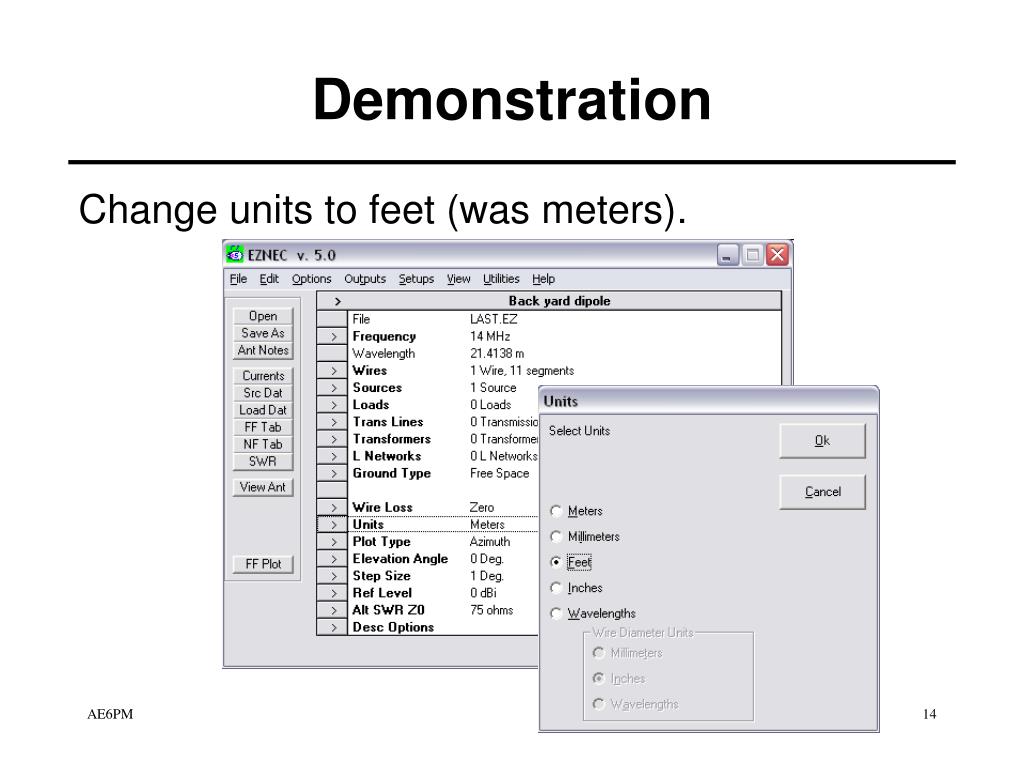Click the Back yard dipole title bar
Image resolution: width=1024 pixels, height=768 pixels.
559,301
